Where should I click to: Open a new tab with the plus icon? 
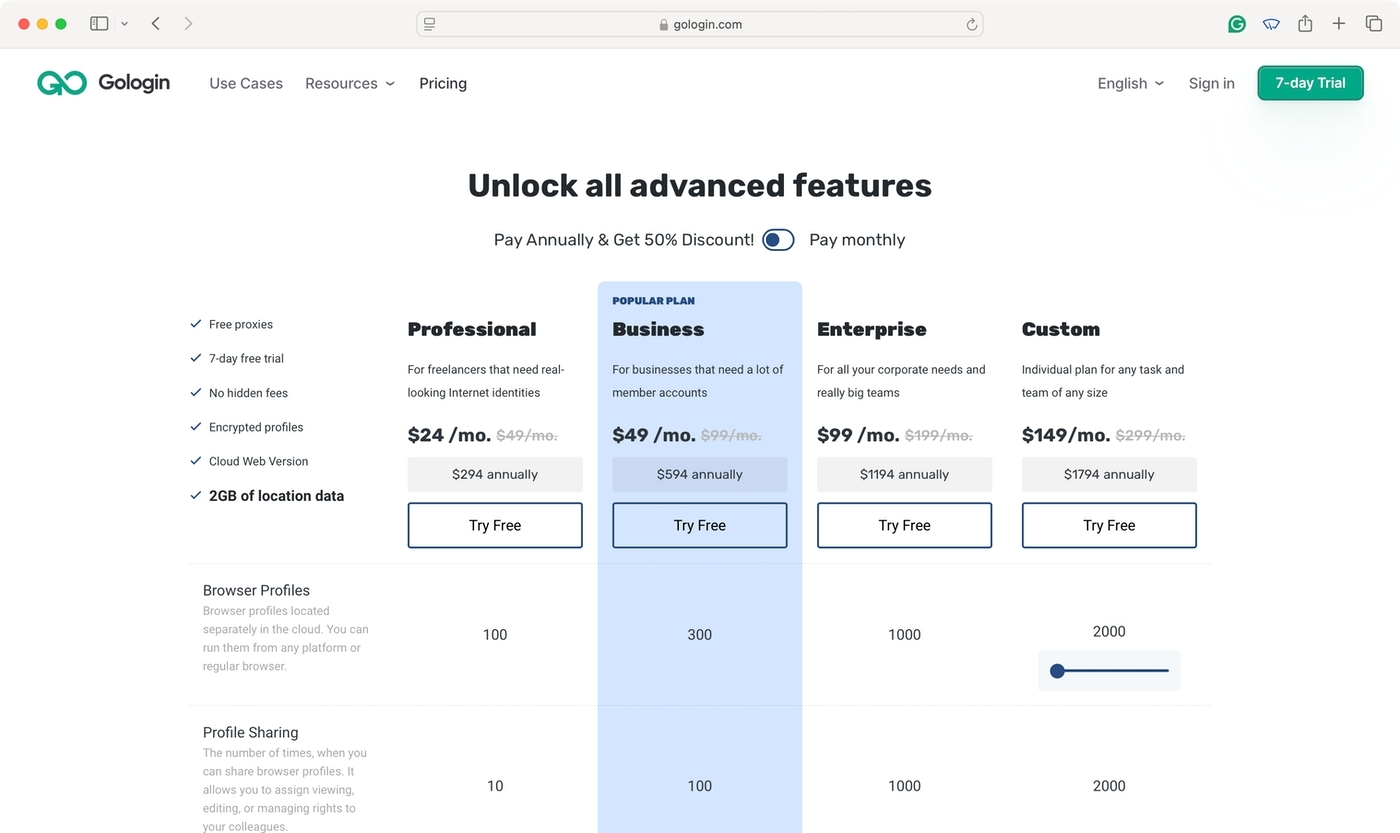coord(1339,23)
